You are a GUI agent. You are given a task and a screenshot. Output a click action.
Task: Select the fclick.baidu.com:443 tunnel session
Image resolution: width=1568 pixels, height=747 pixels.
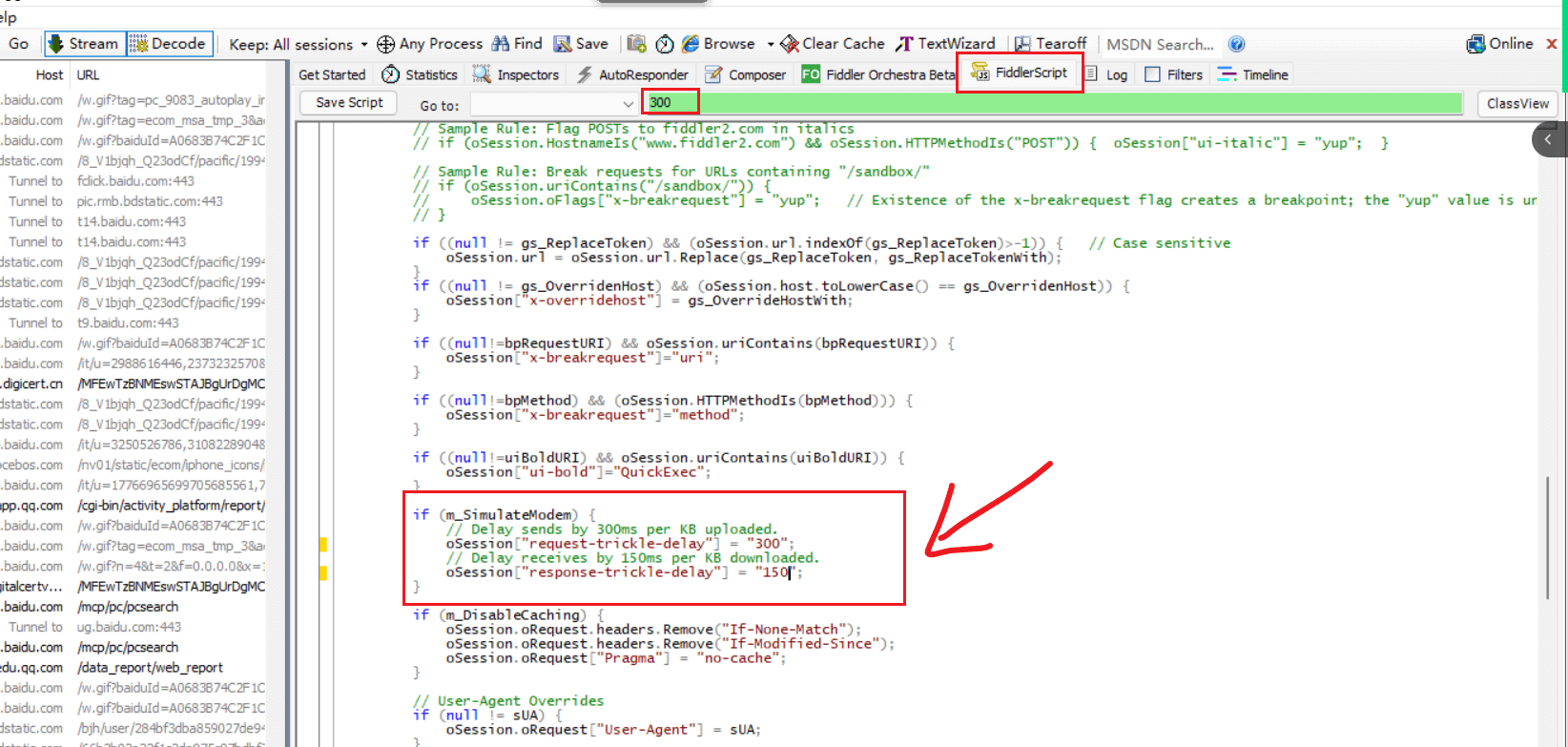(134, 181)
